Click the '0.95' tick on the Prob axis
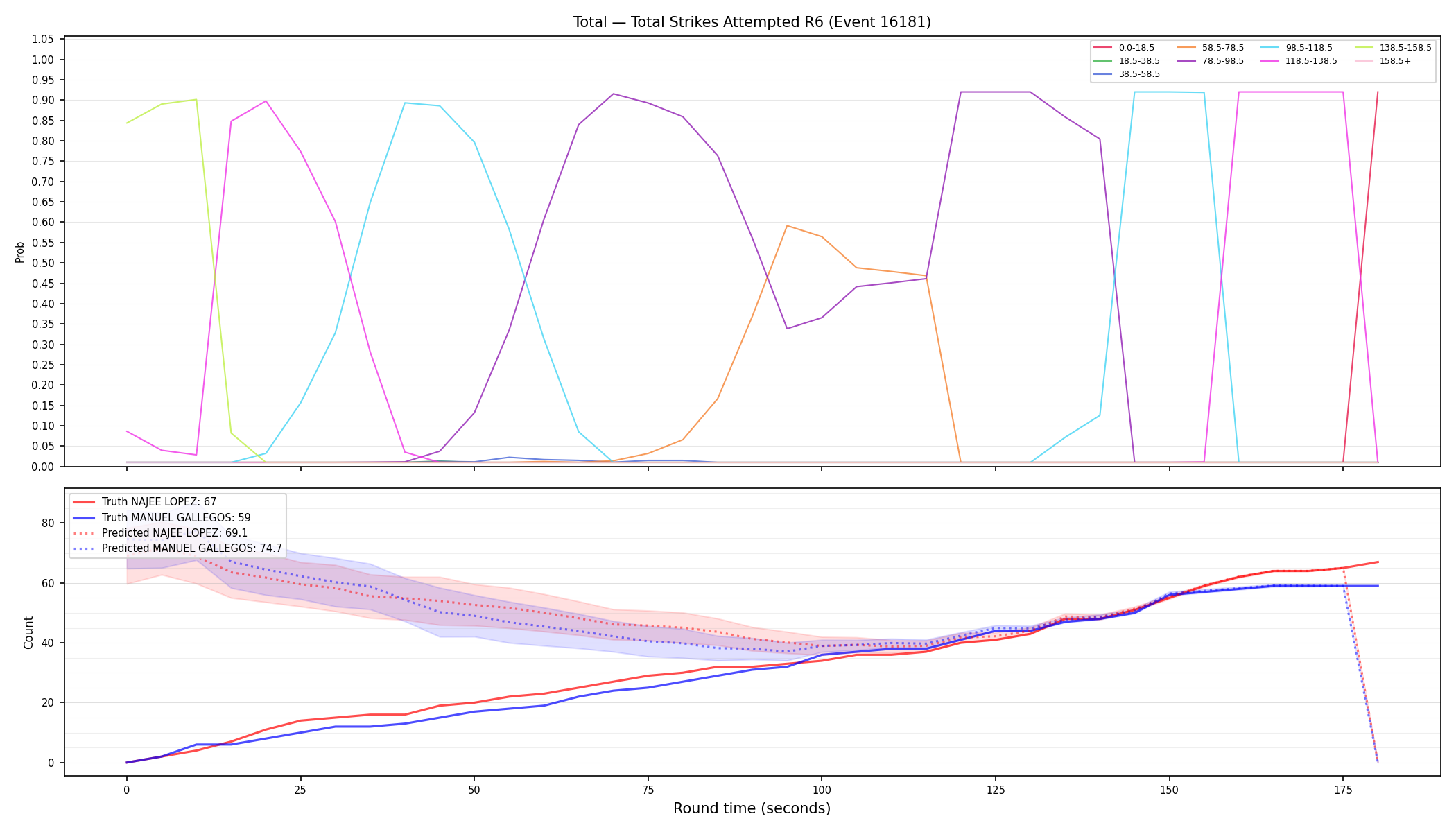1456x832 pixels. pos(43,80)
